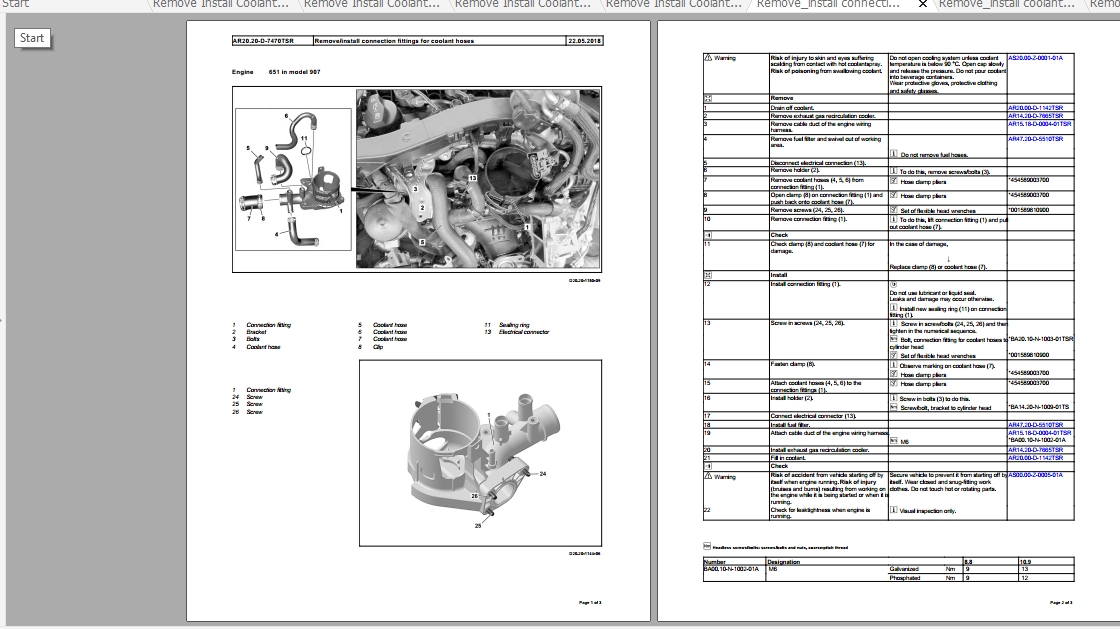Viewport: 1120px width, 629px height.
Task: Click 'Page 1 of 3' footer
Action: [590, 603]
